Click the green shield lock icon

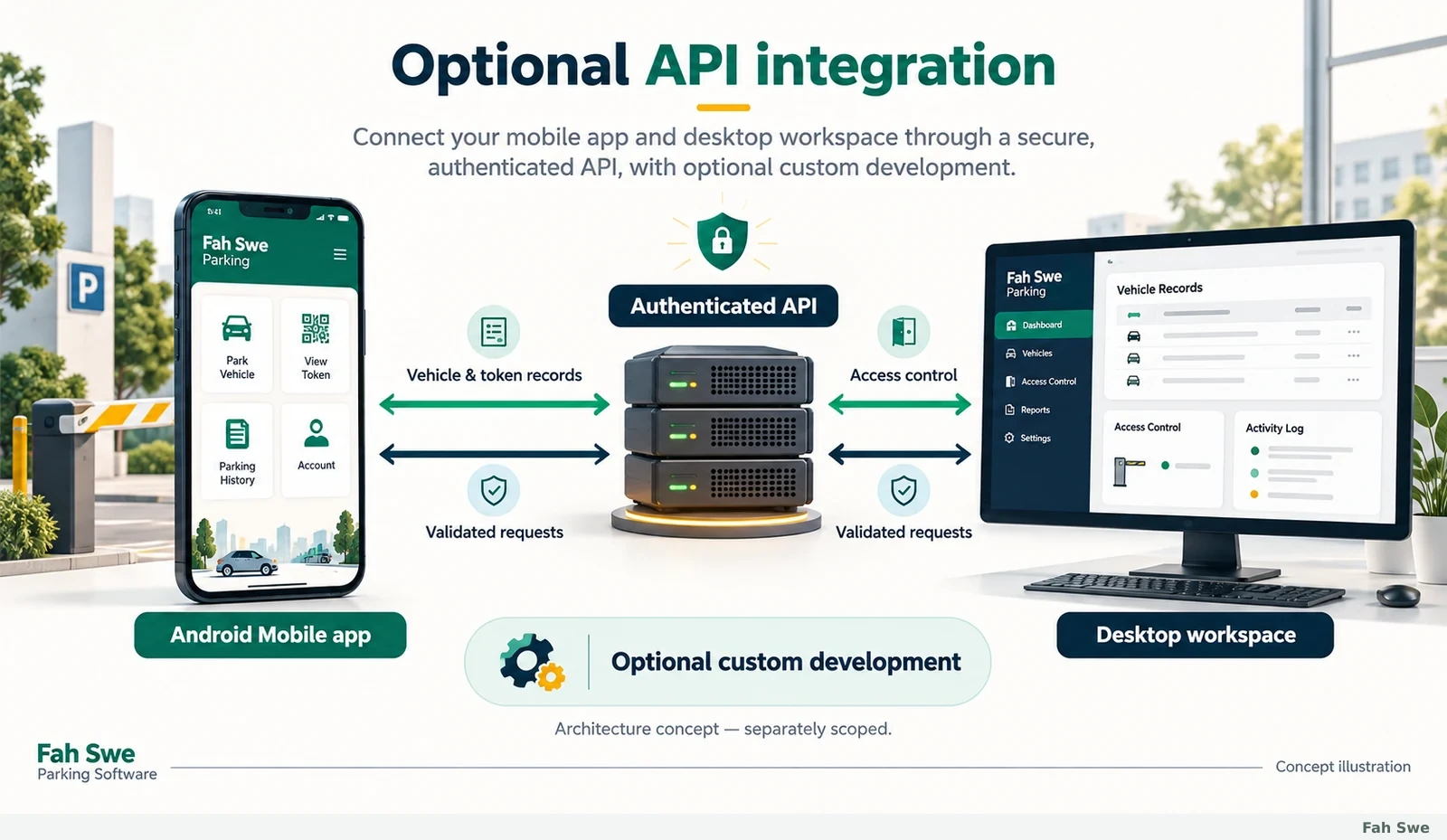pyautogui.click(x=722, y=241)
